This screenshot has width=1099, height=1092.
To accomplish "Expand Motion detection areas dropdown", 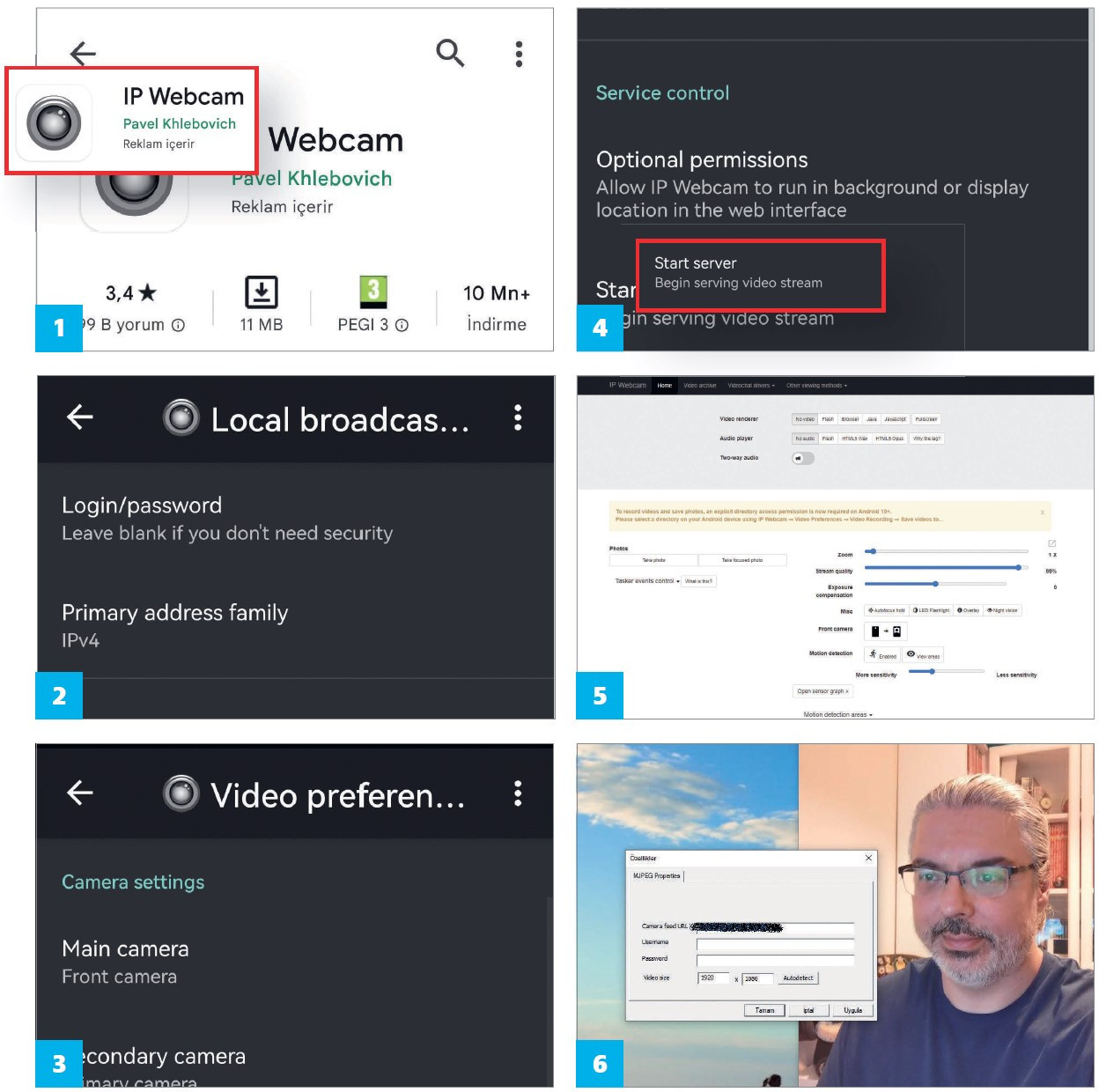I will 838,714.
